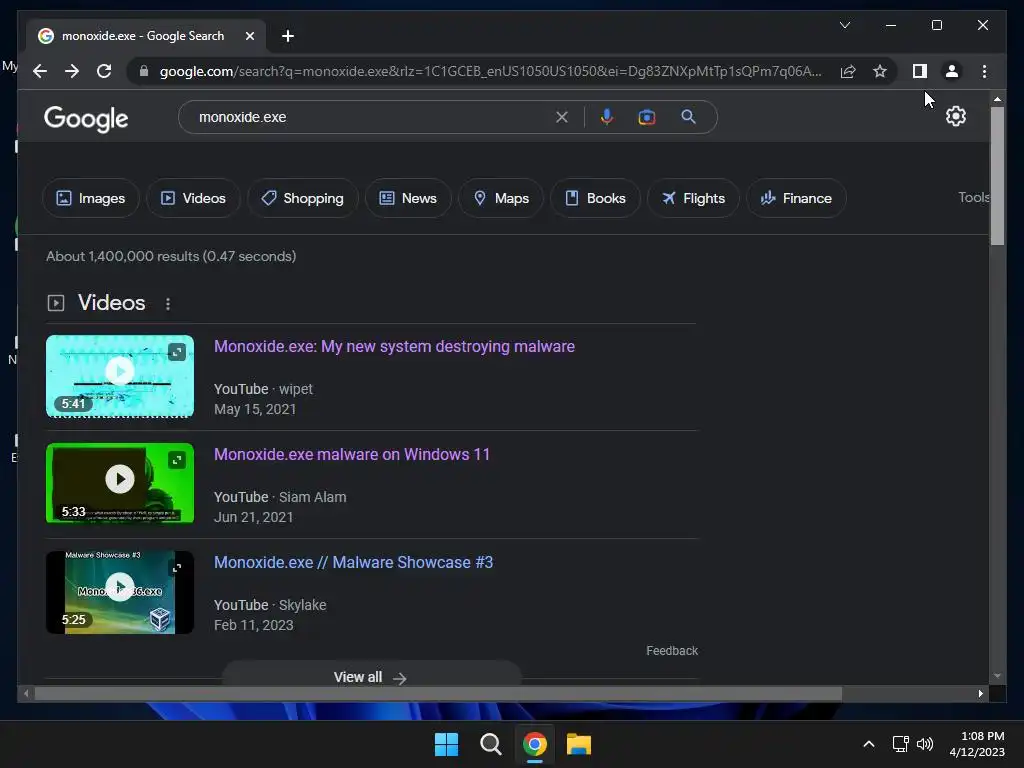This screenshot has height=768, width=1024.
Task: Click the 'May 15, 2021' date text
Action: 255,409
